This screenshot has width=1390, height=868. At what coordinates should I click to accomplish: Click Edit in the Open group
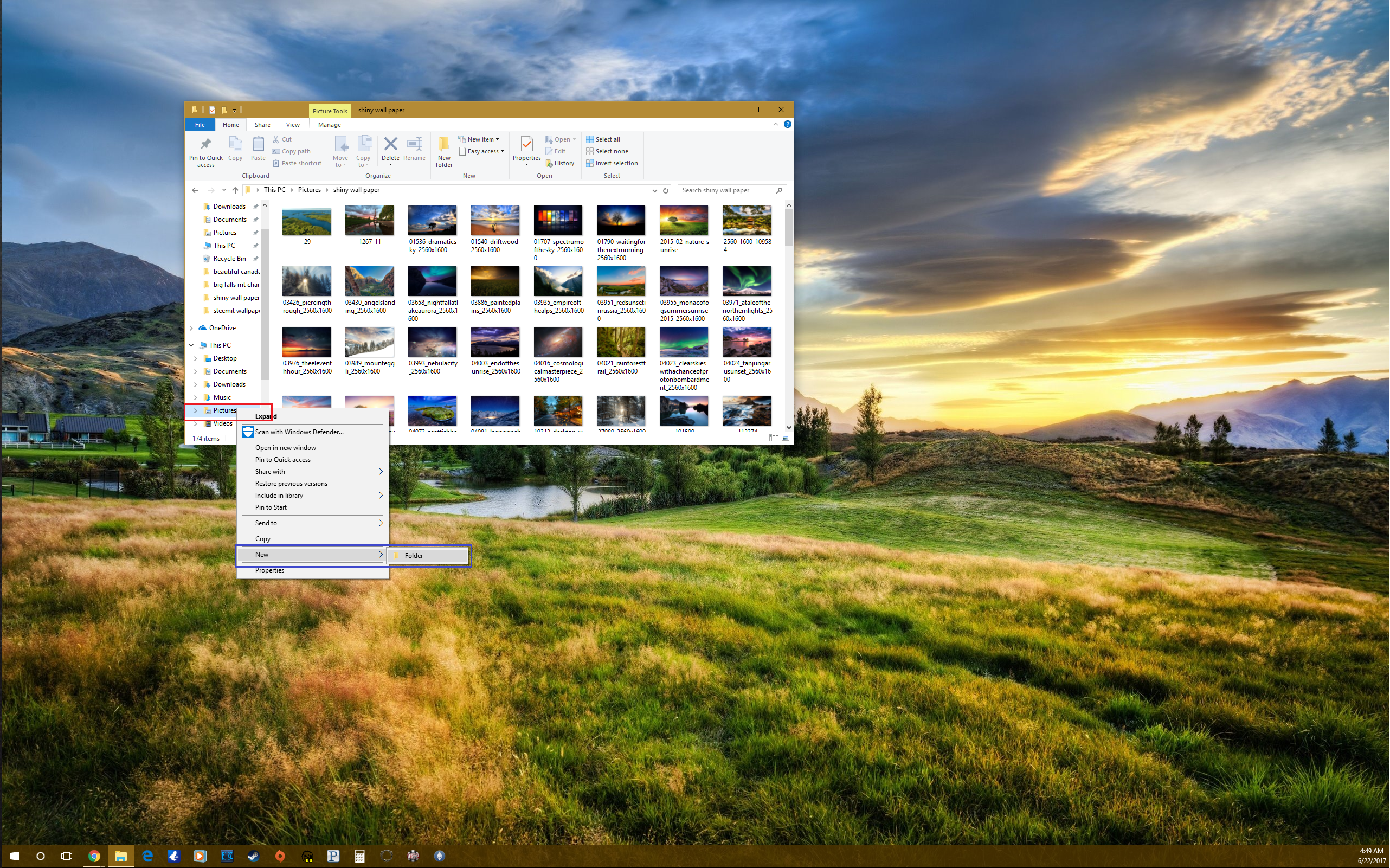point(555,152)
